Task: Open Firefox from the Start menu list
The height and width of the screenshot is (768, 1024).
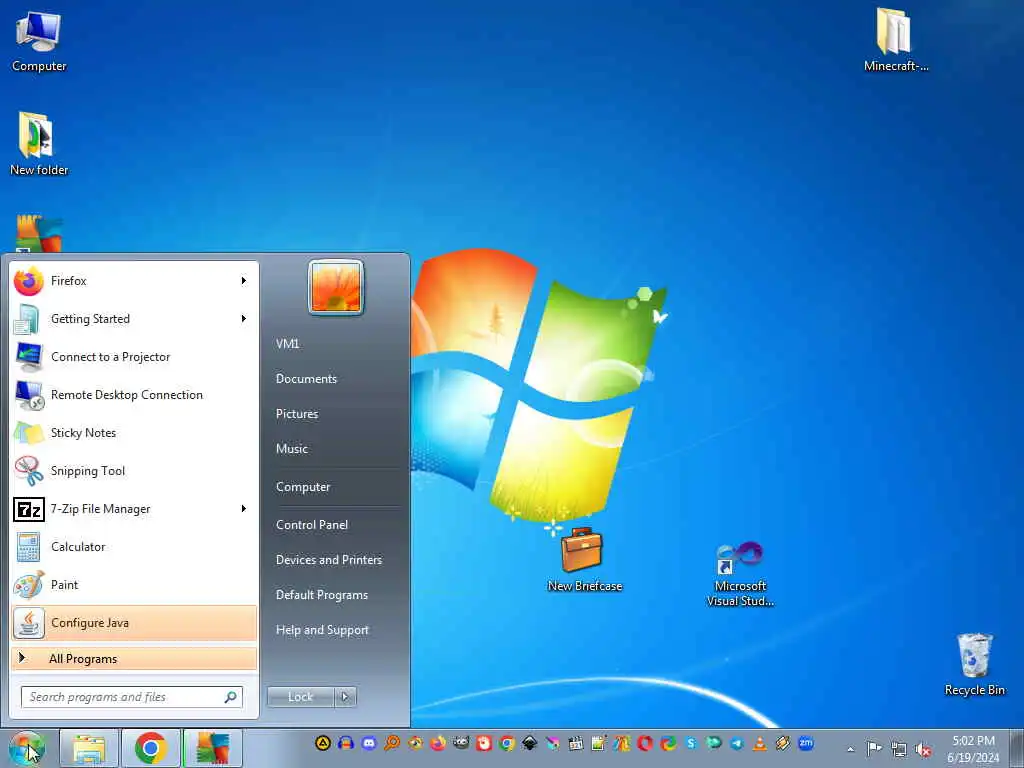Action: click(134, 281)
